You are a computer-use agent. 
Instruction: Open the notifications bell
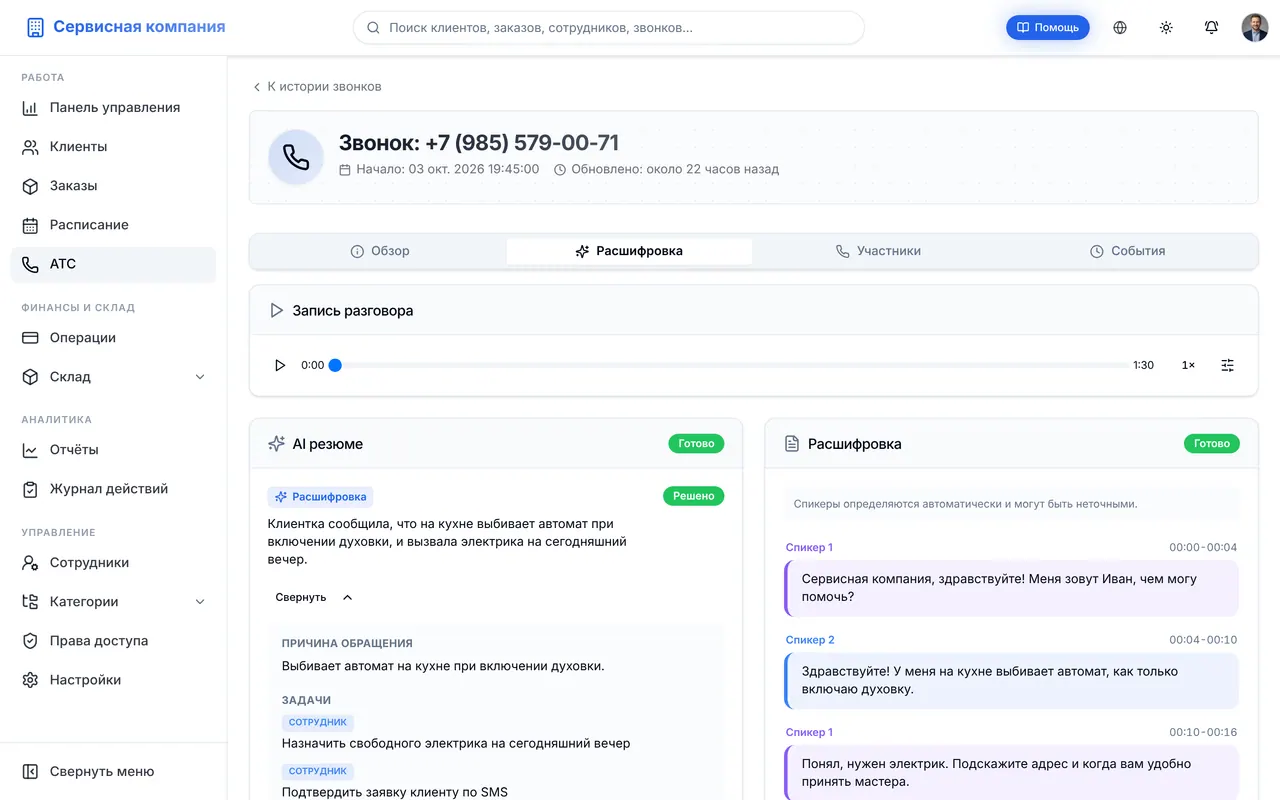1212,27
